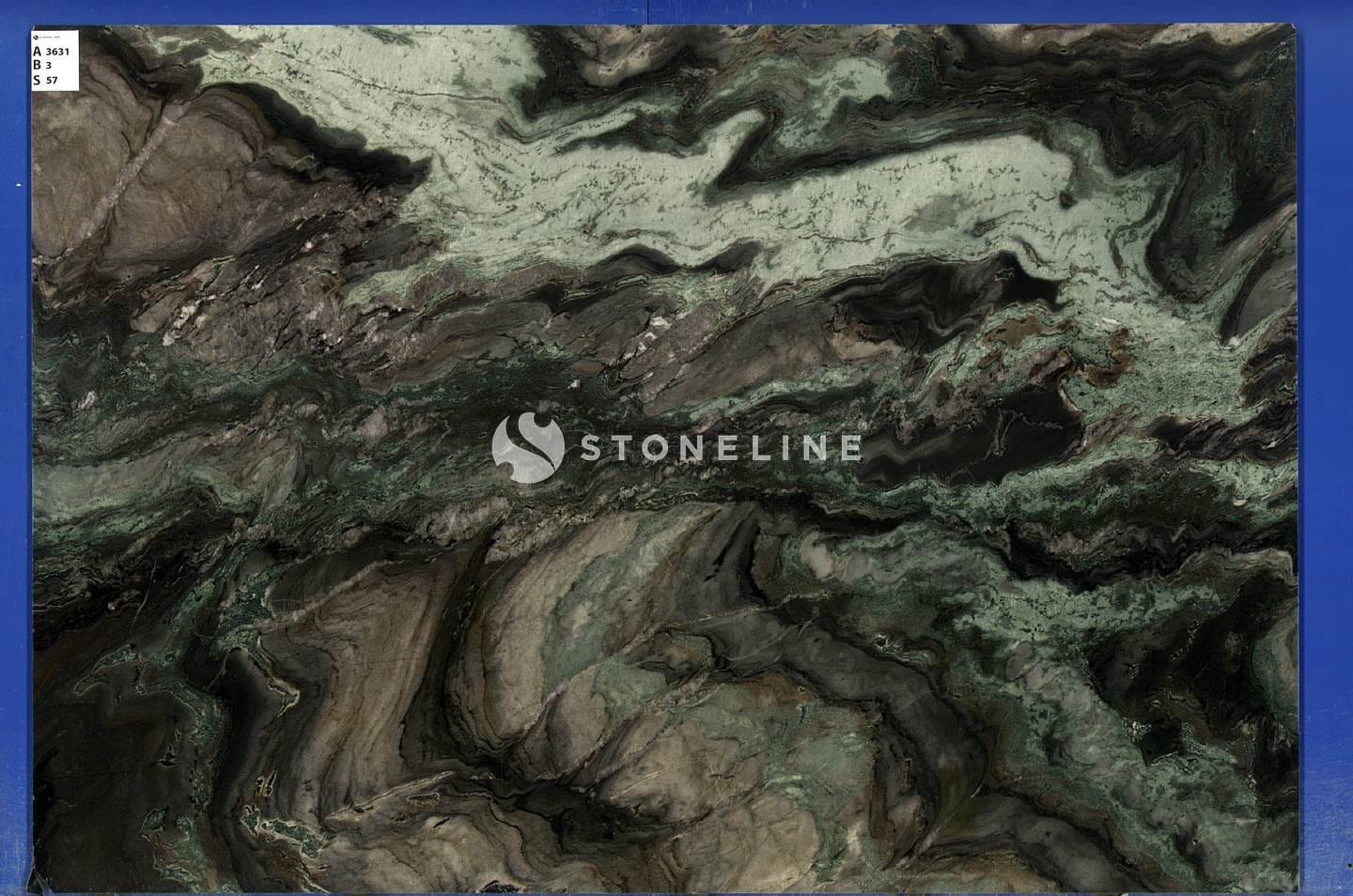Select the S 57 line on label
1353x896 pixels.
(46, 80)
